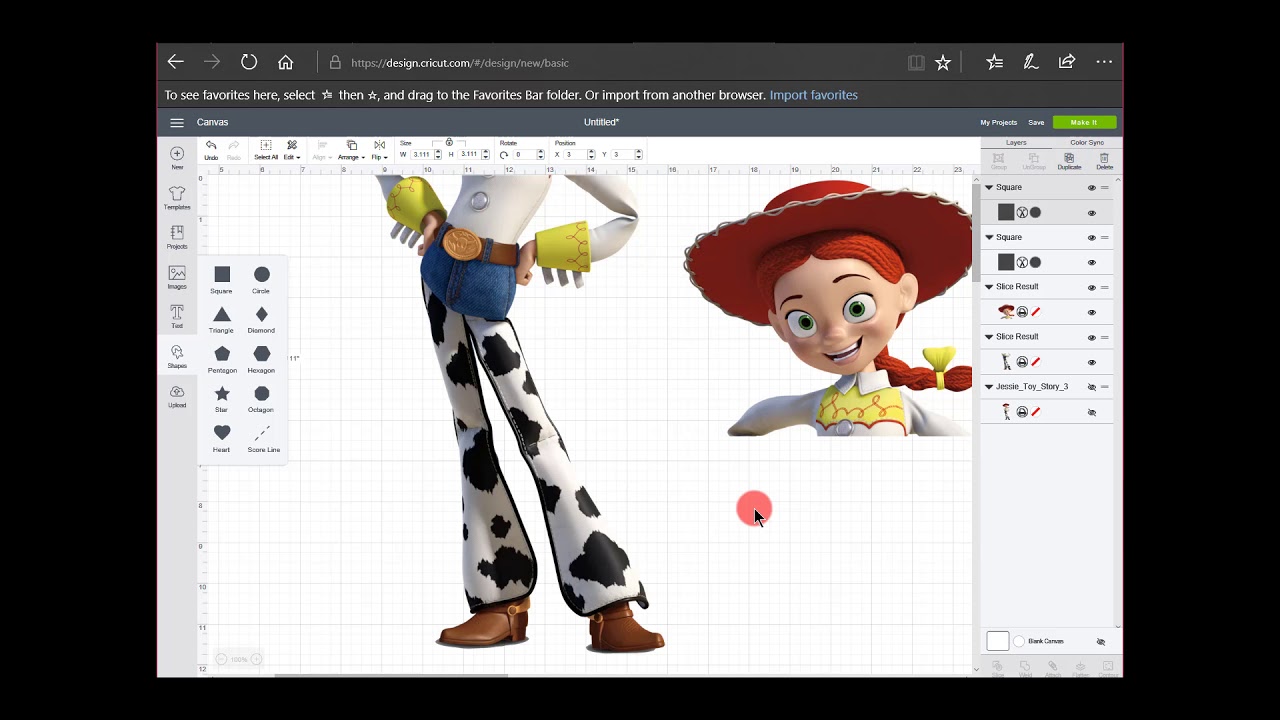This screenshot has width=1280, height=720.
Task: Hide the Jessie head slice sublayer
Action: 1092,313
